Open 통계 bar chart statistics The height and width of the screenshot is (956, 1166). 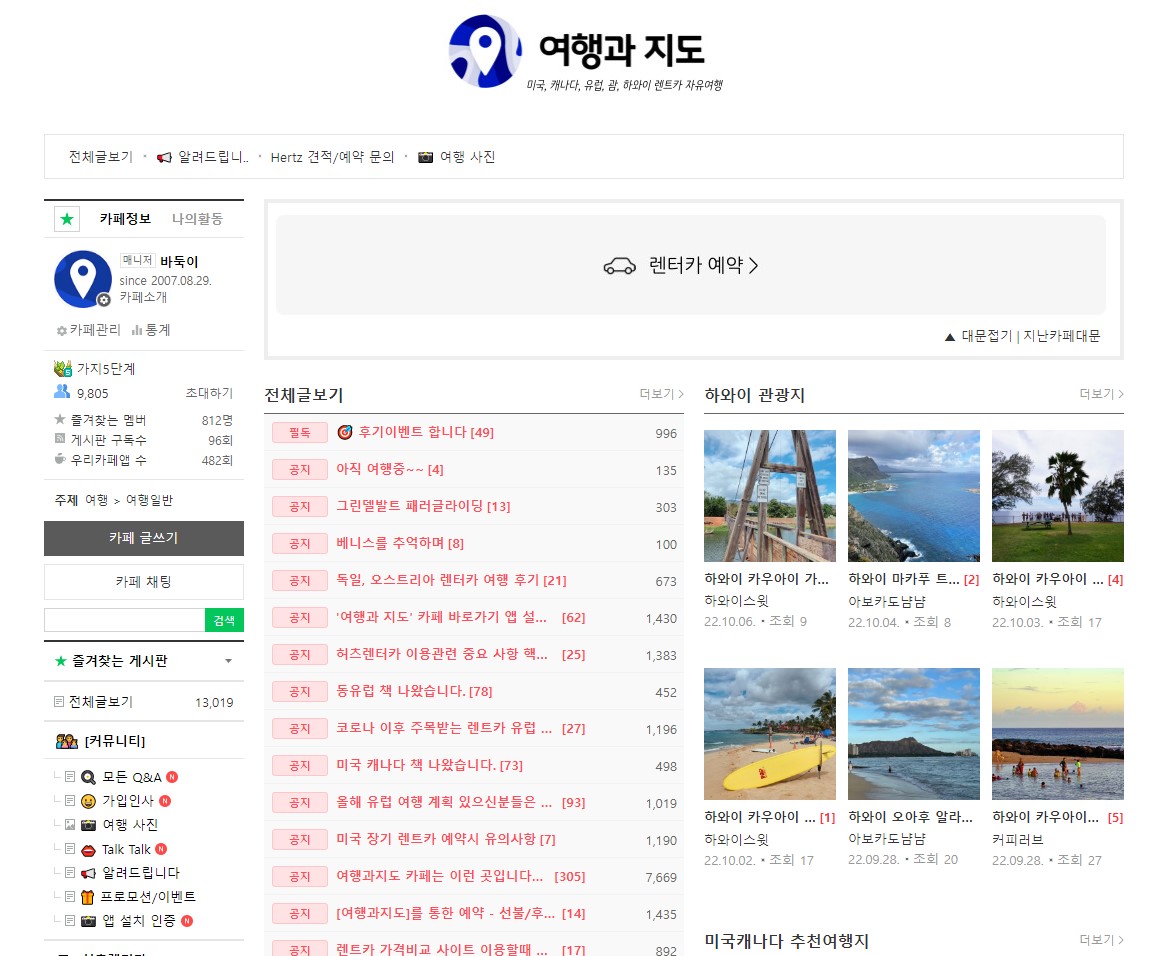coord(151,330)
